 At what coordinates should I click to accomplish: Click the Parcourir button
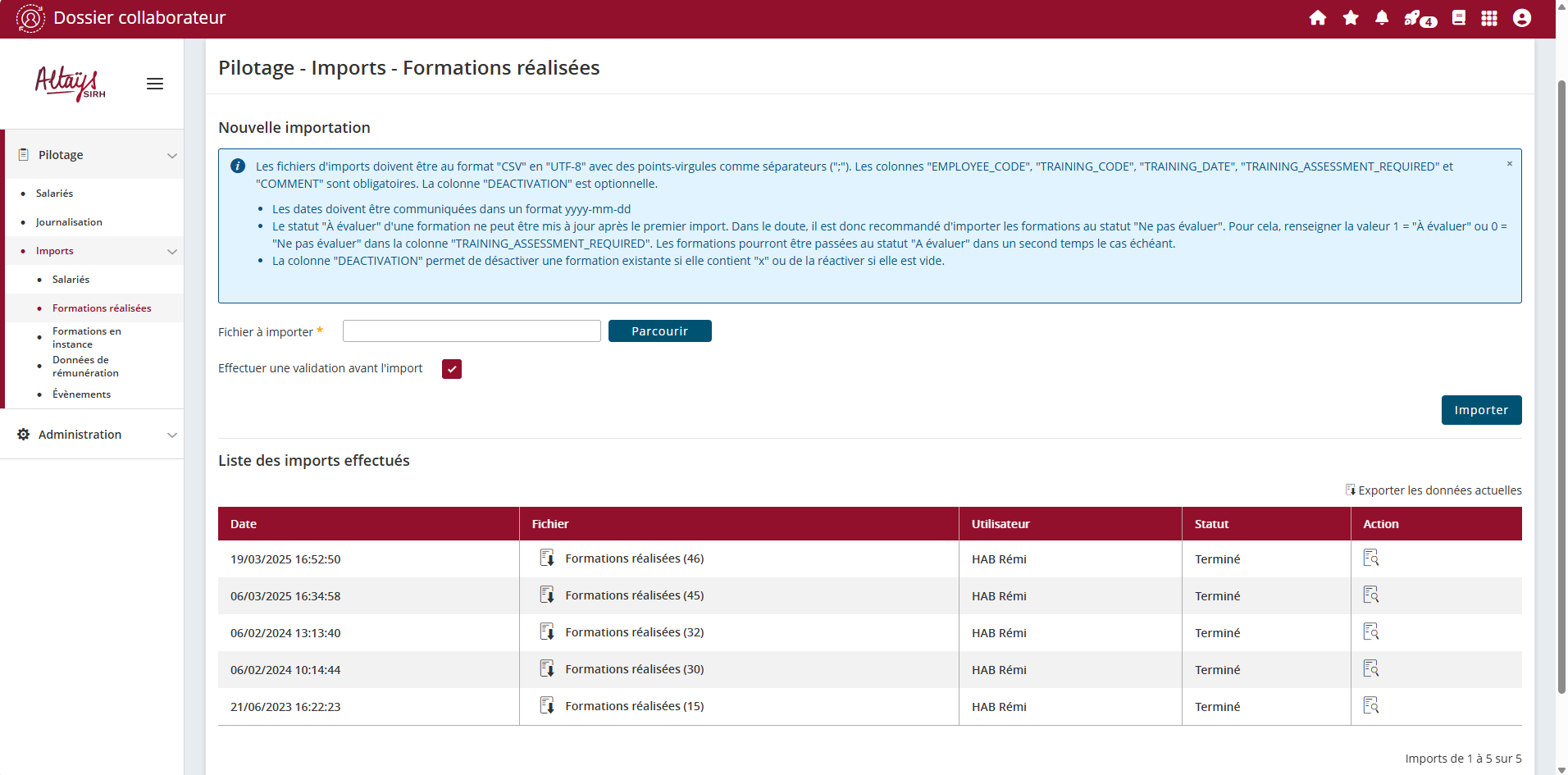[x=659, y=331]
